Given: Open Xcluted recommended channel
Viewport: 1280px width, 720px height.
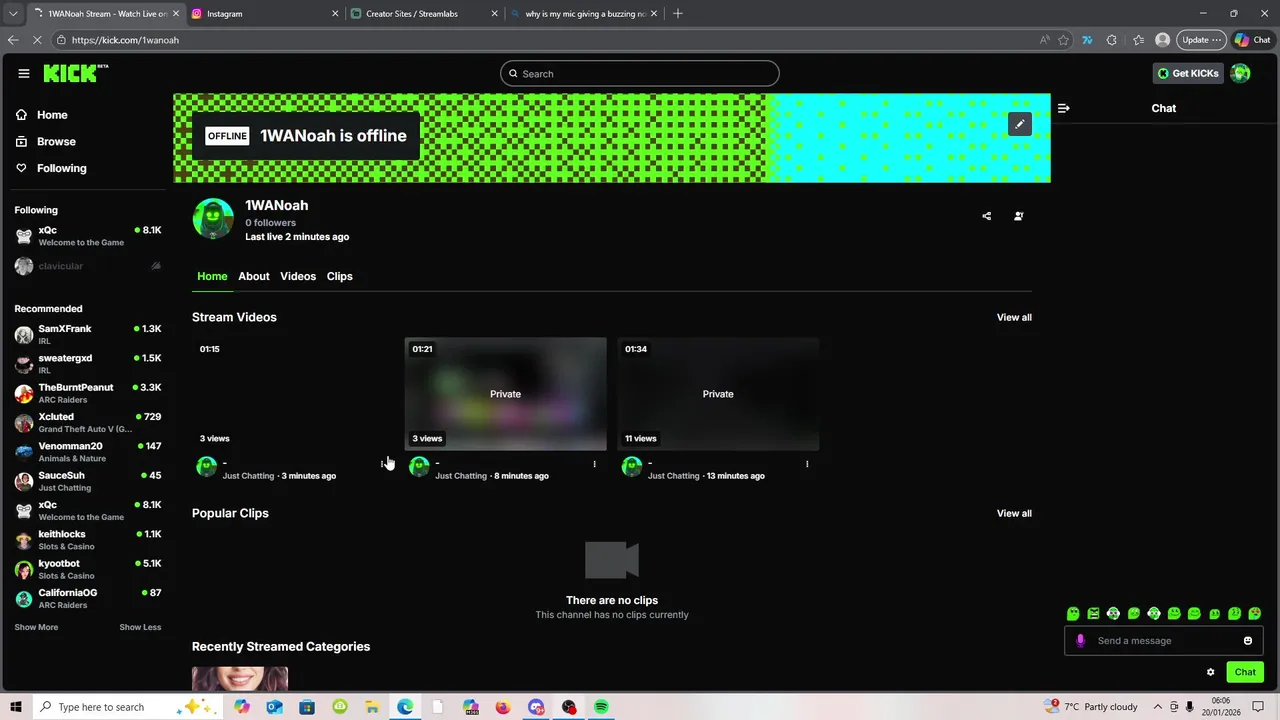Looking at the screenshot, I should [88, 422].
